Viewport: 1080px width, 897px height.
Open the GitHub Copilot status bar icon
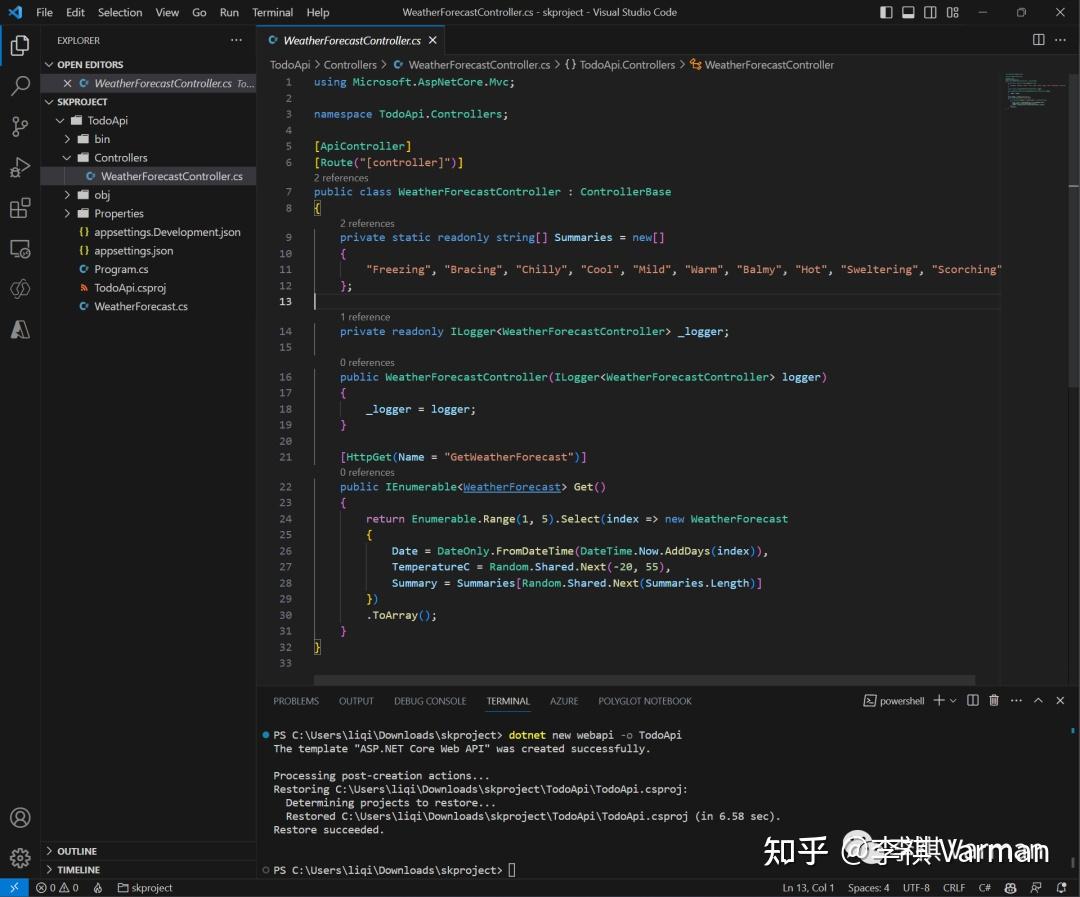(1008, 887)
